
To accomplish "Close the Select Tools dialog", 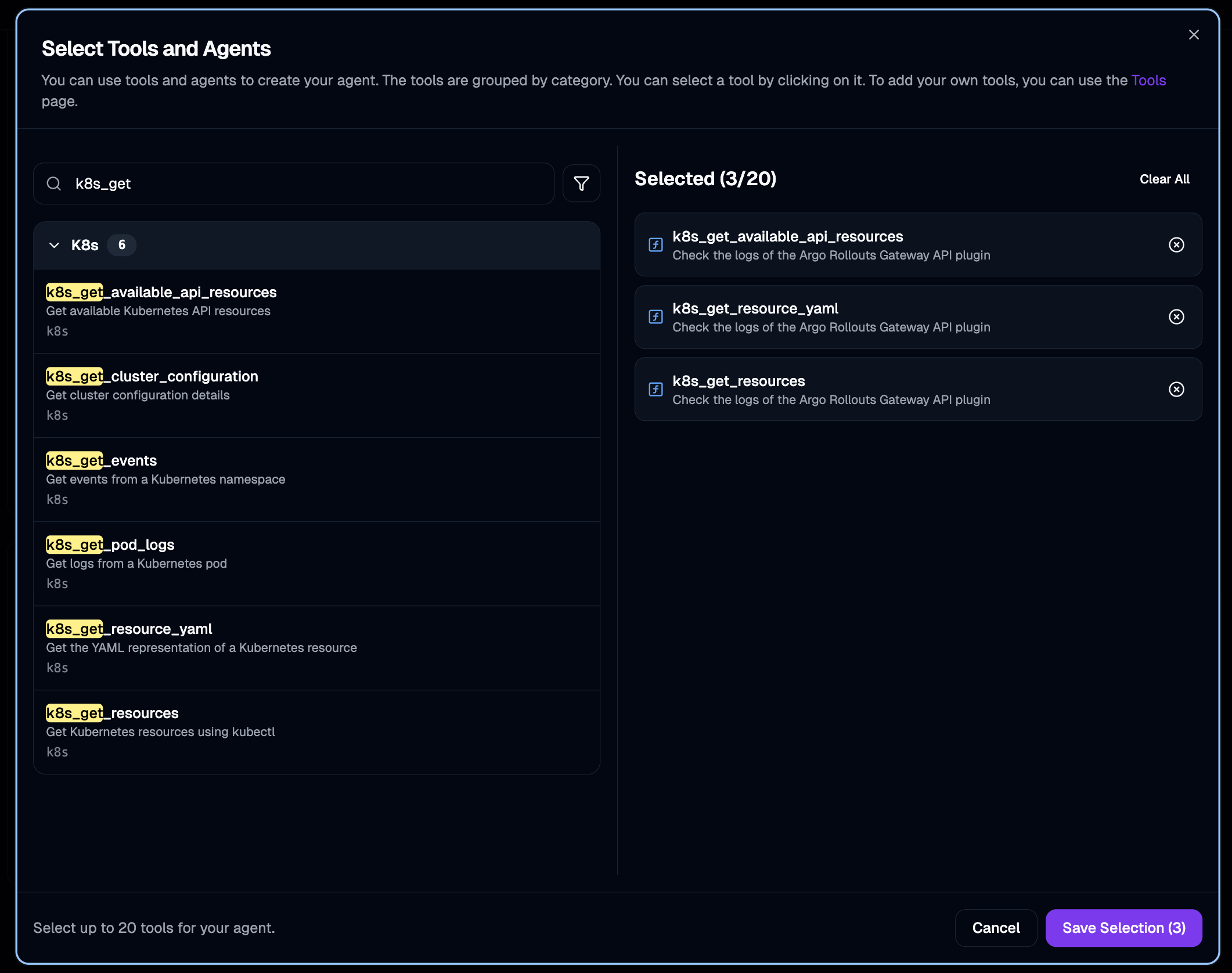I will [x=1194, y=35].
